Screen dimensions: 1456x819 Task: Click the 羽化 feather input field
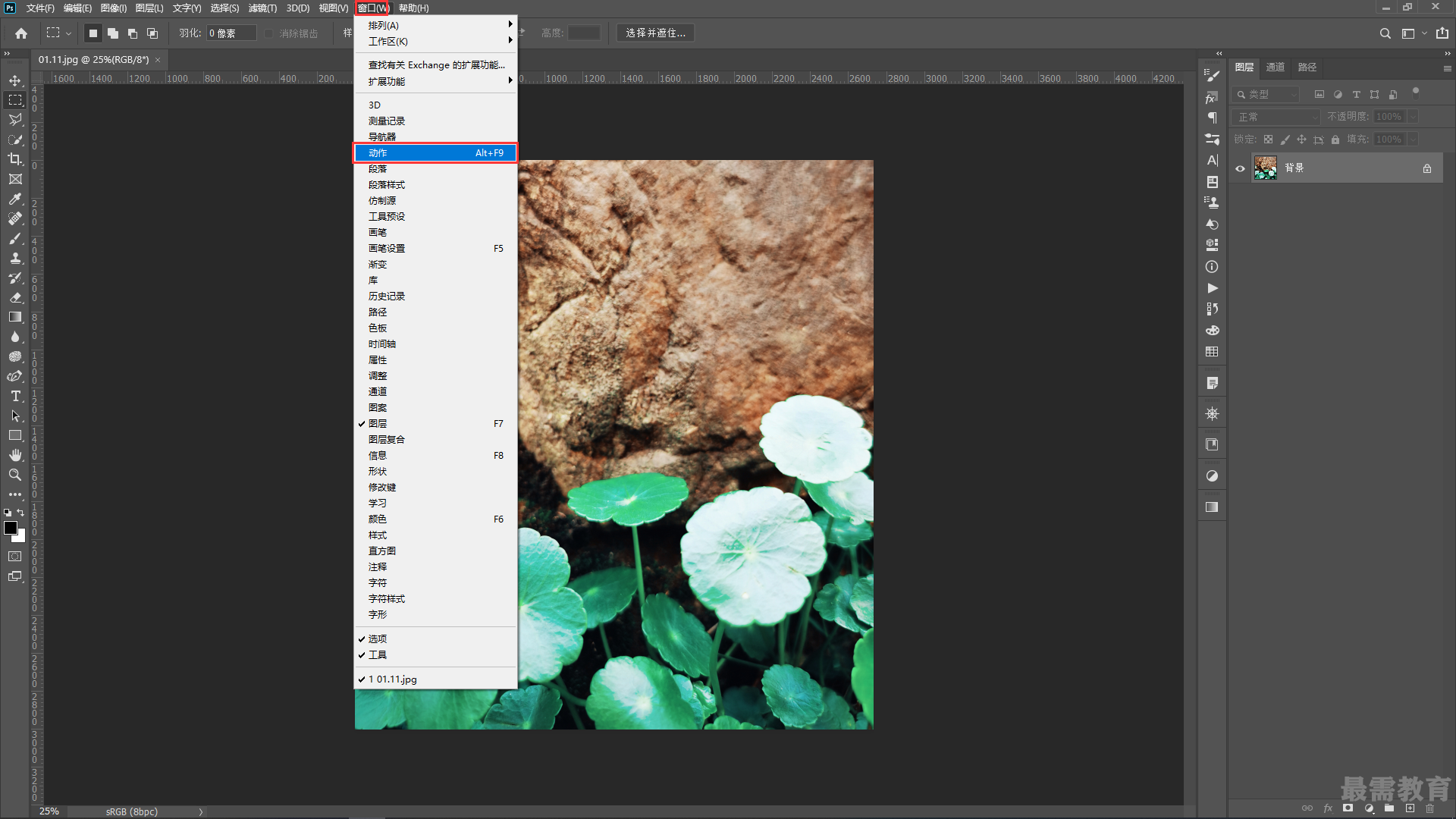pos(231,33)
